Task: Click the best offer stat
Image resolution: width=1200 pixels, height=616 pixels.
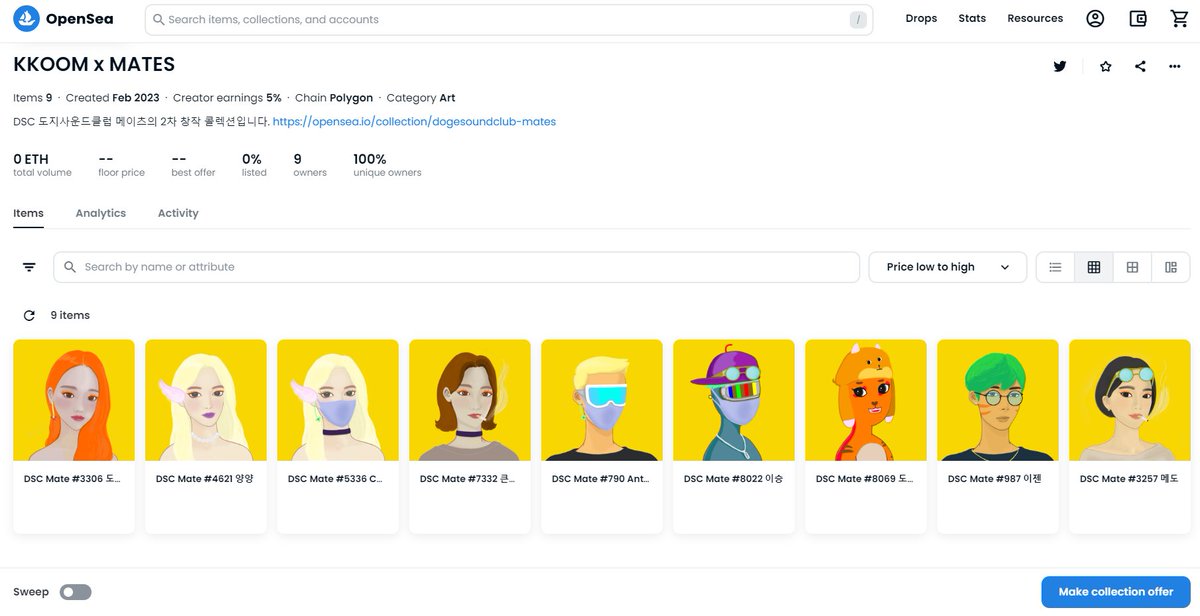Action: click(193, 165)
